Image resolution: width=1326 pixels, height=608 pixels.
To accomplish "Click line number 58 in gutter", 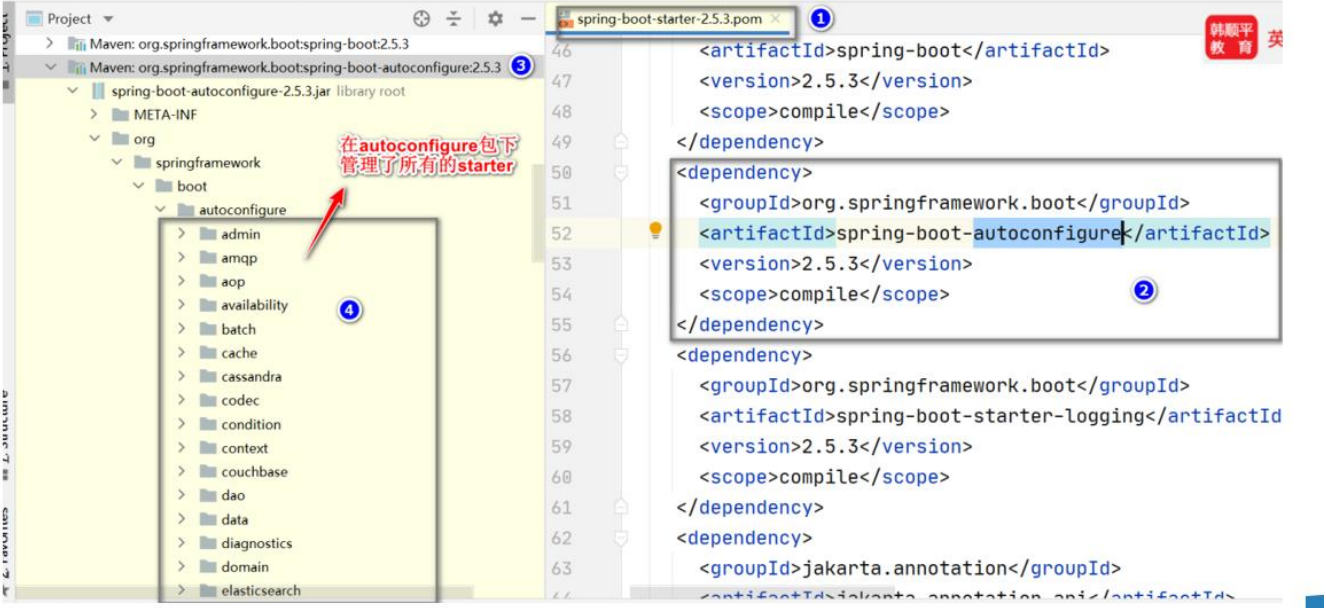I will (561, 416).
